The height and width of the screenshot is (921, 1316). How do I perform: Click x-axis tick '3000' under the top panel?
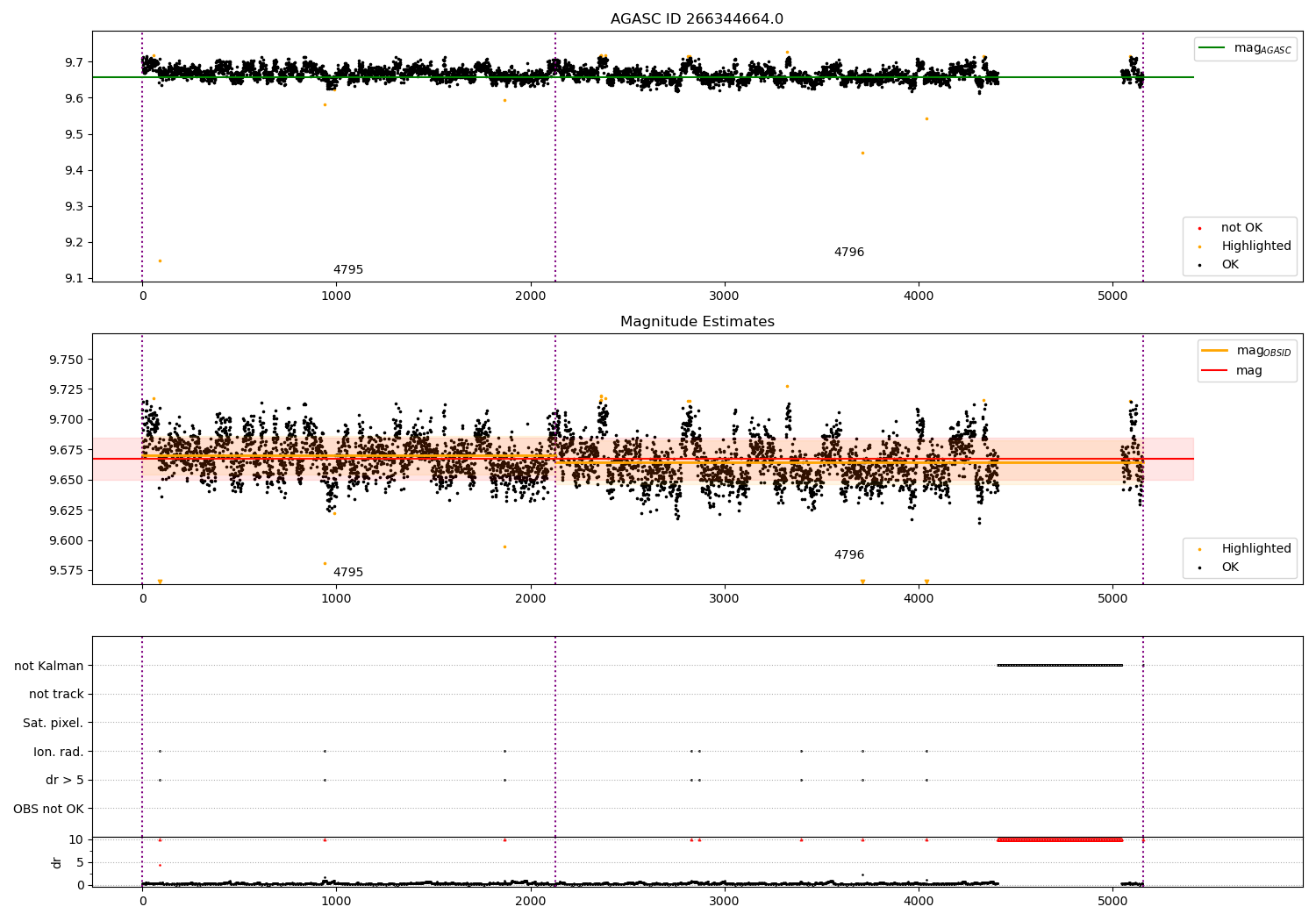tap(725, 296)
